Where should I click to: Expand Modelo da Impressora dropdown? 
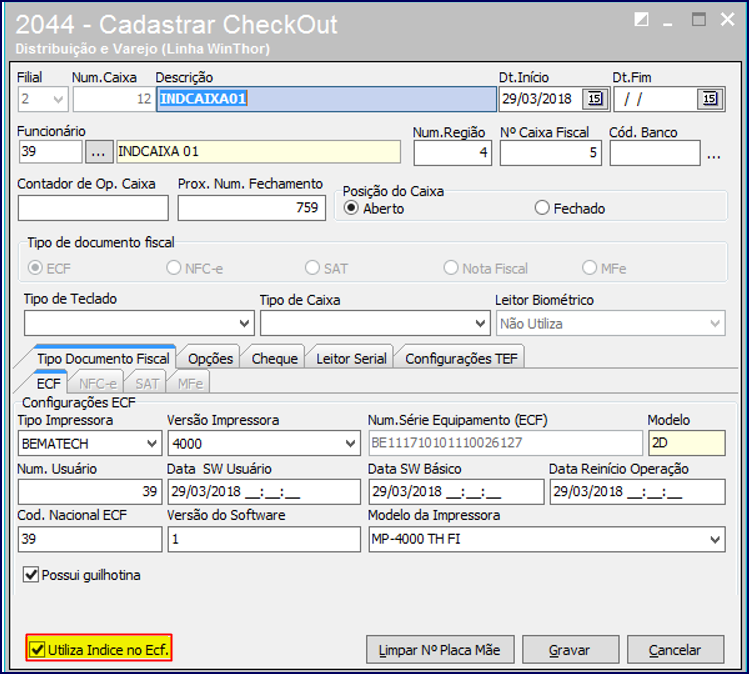click(x=715, y=540)
